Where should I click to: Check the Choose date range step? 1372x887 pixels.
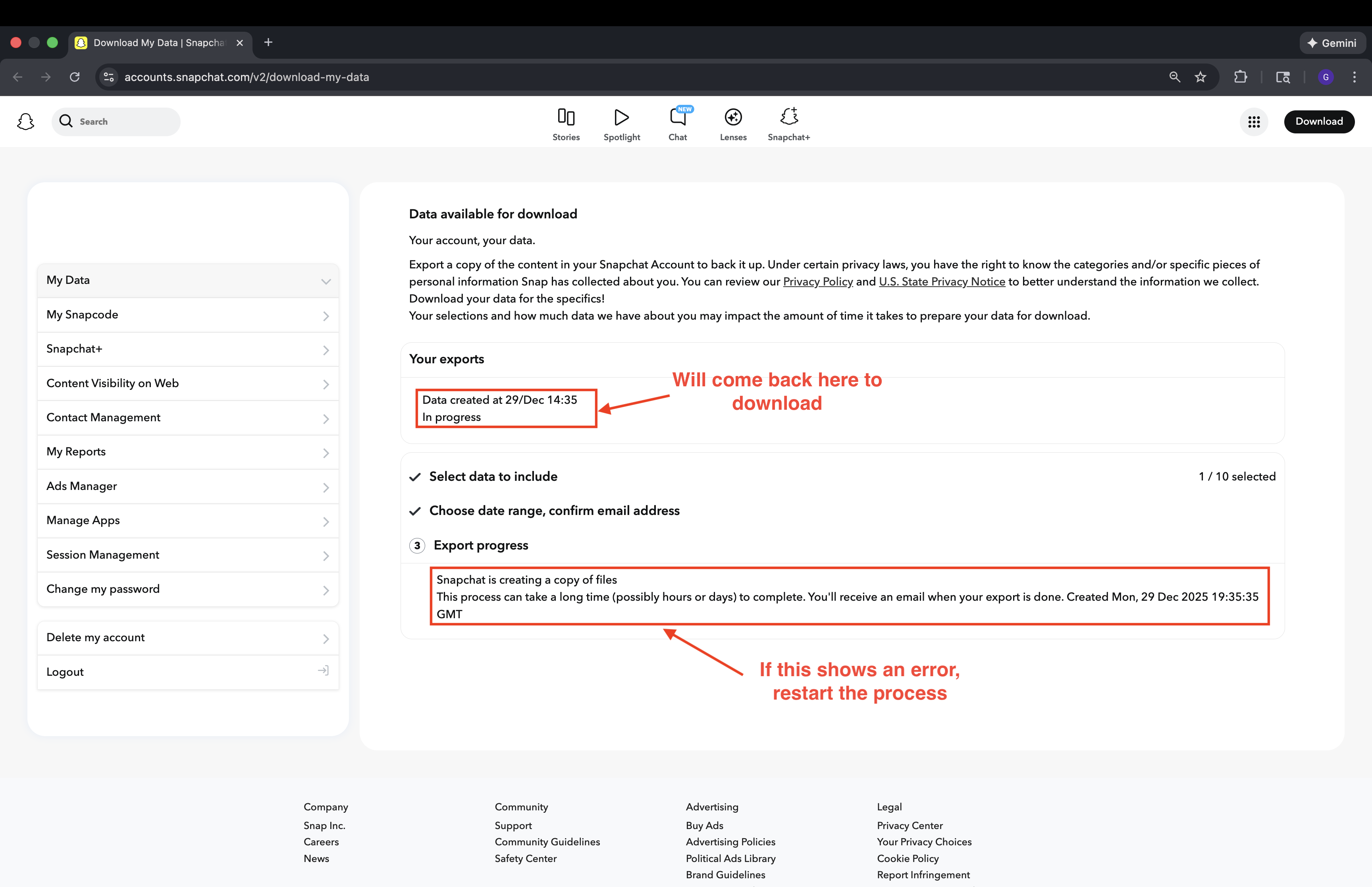415,511
